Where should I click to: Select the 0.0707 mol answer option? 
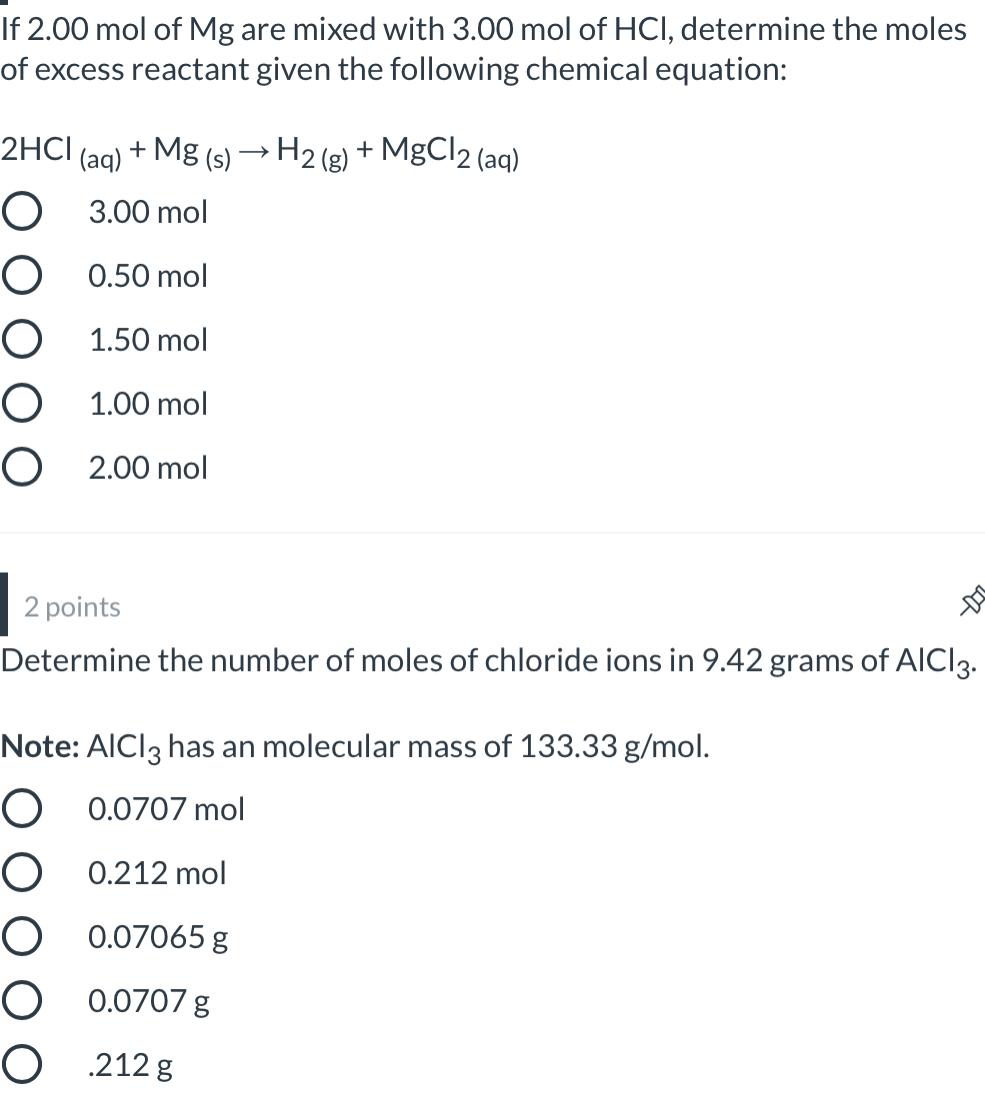point(24,808)
